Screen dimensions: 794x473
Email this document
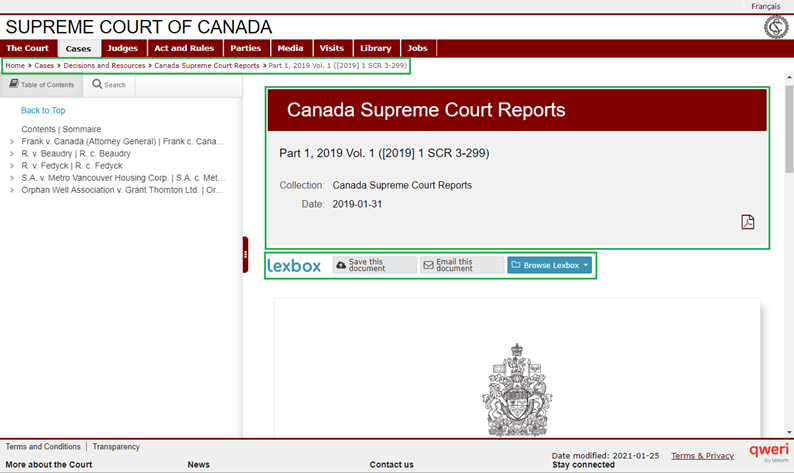(x=460, y=265)
